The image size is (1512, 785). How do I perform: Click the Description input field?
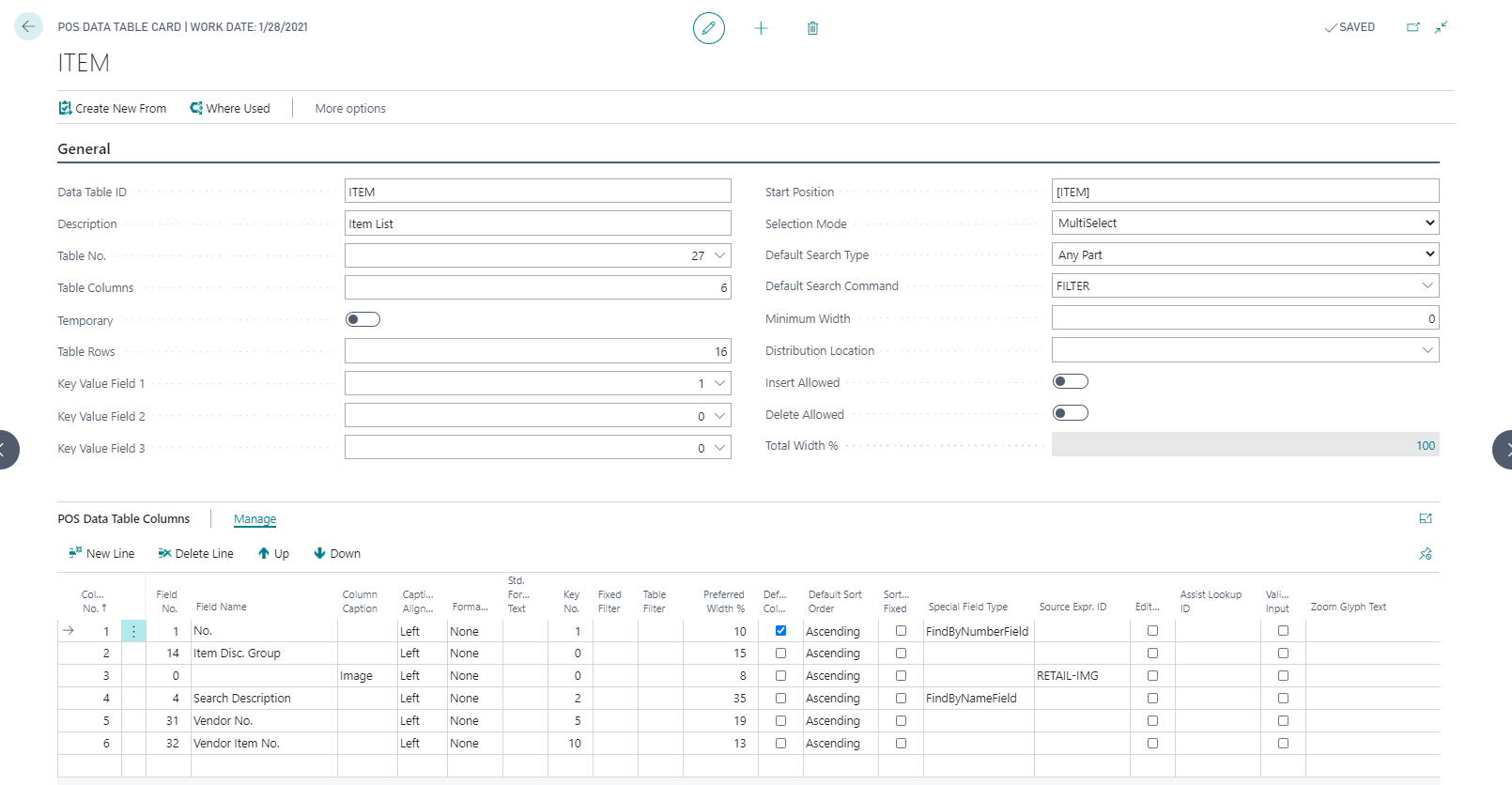(537, 223)
